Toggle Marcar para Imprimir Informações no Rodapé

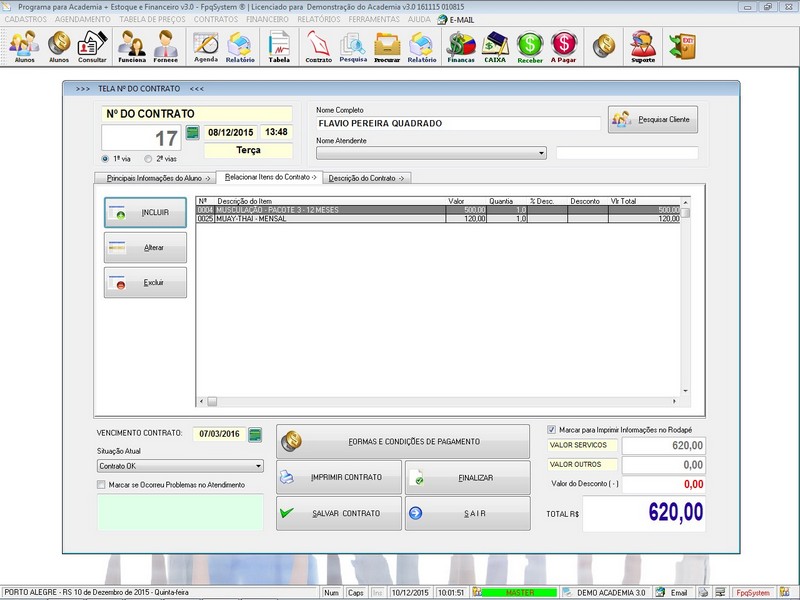point(552,430)
